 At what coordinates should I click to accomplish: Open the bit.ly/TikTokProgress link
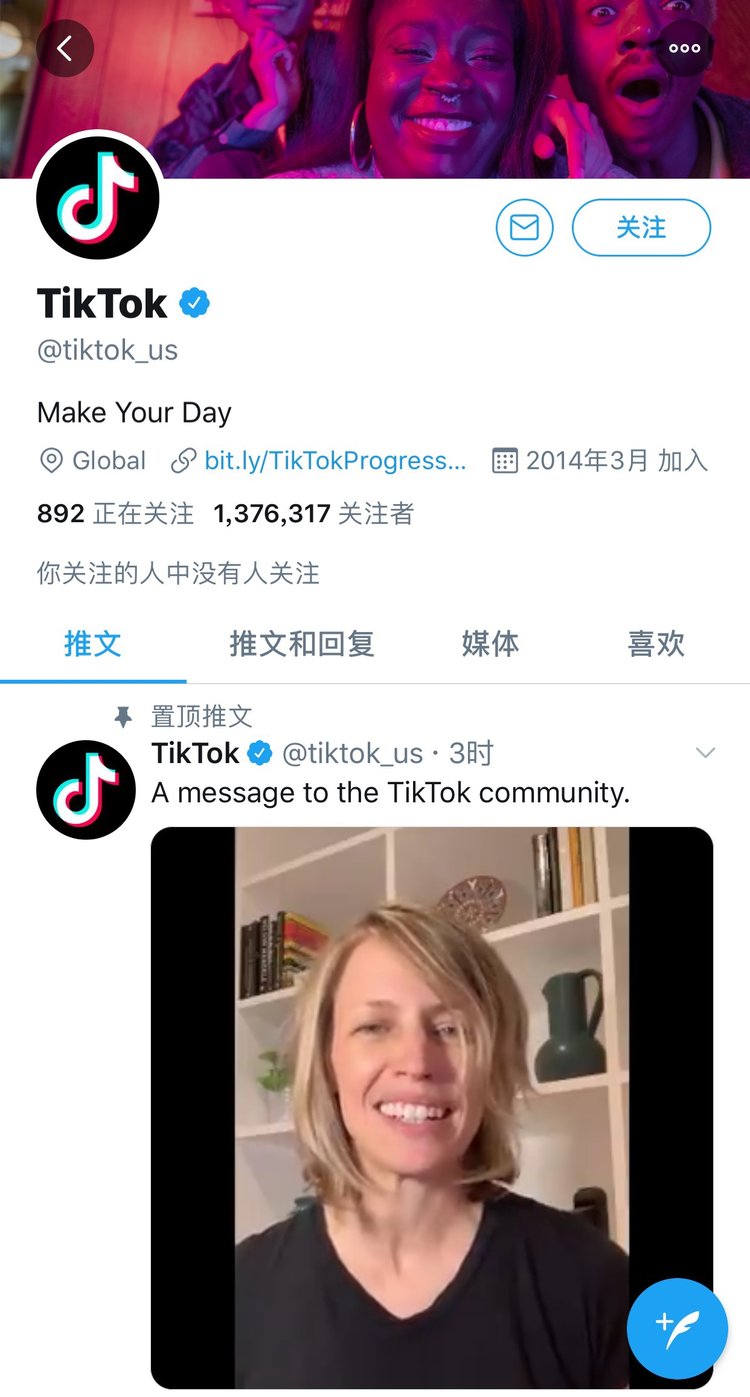335,461
